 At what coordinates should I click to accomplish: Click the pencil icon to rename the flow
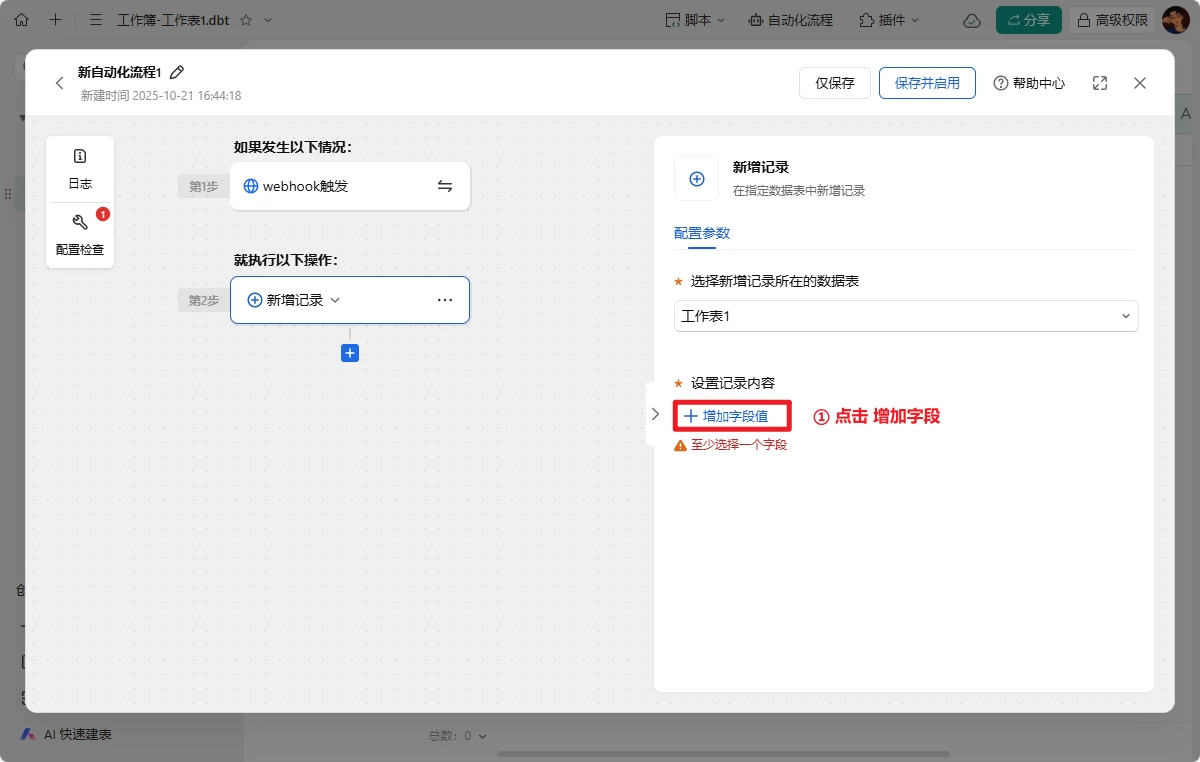coord(177,72)
